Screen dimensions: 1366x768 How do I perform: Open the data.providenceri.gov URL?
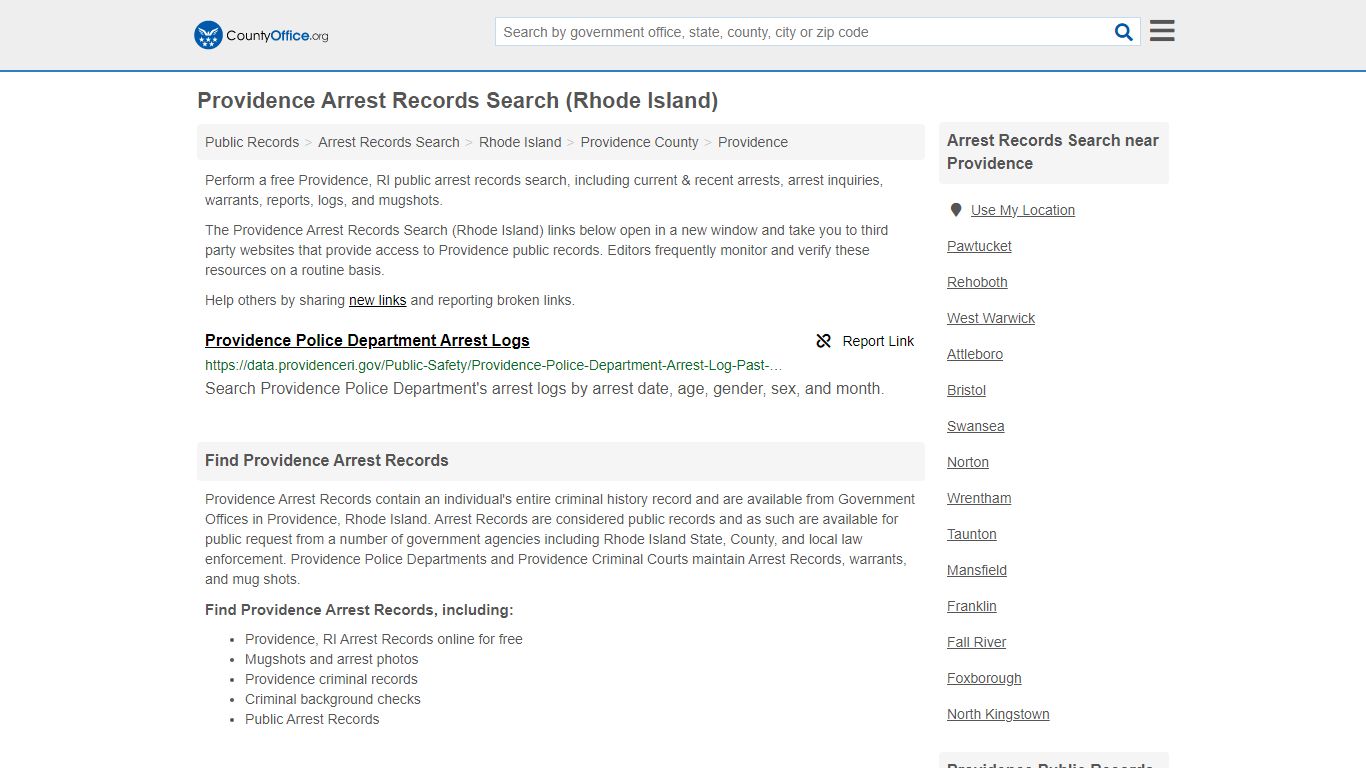pyautogui.click(x=494, y=365)
